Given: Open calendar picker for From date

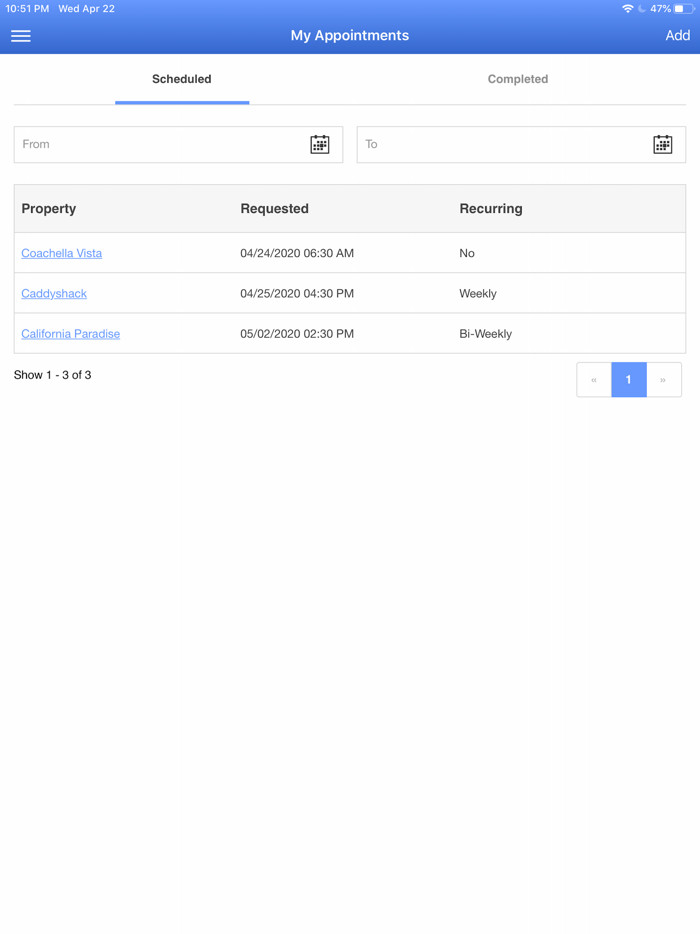Looking at the screenshot, I should [320, 144].
